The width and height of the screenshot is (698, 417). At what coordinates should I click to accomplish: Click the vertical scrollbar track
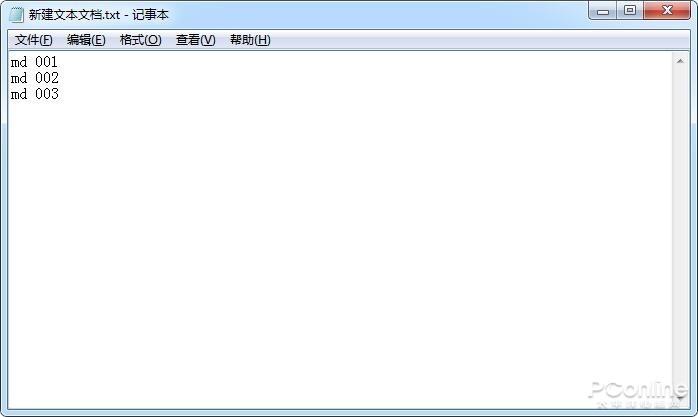[x=680, y=231]
